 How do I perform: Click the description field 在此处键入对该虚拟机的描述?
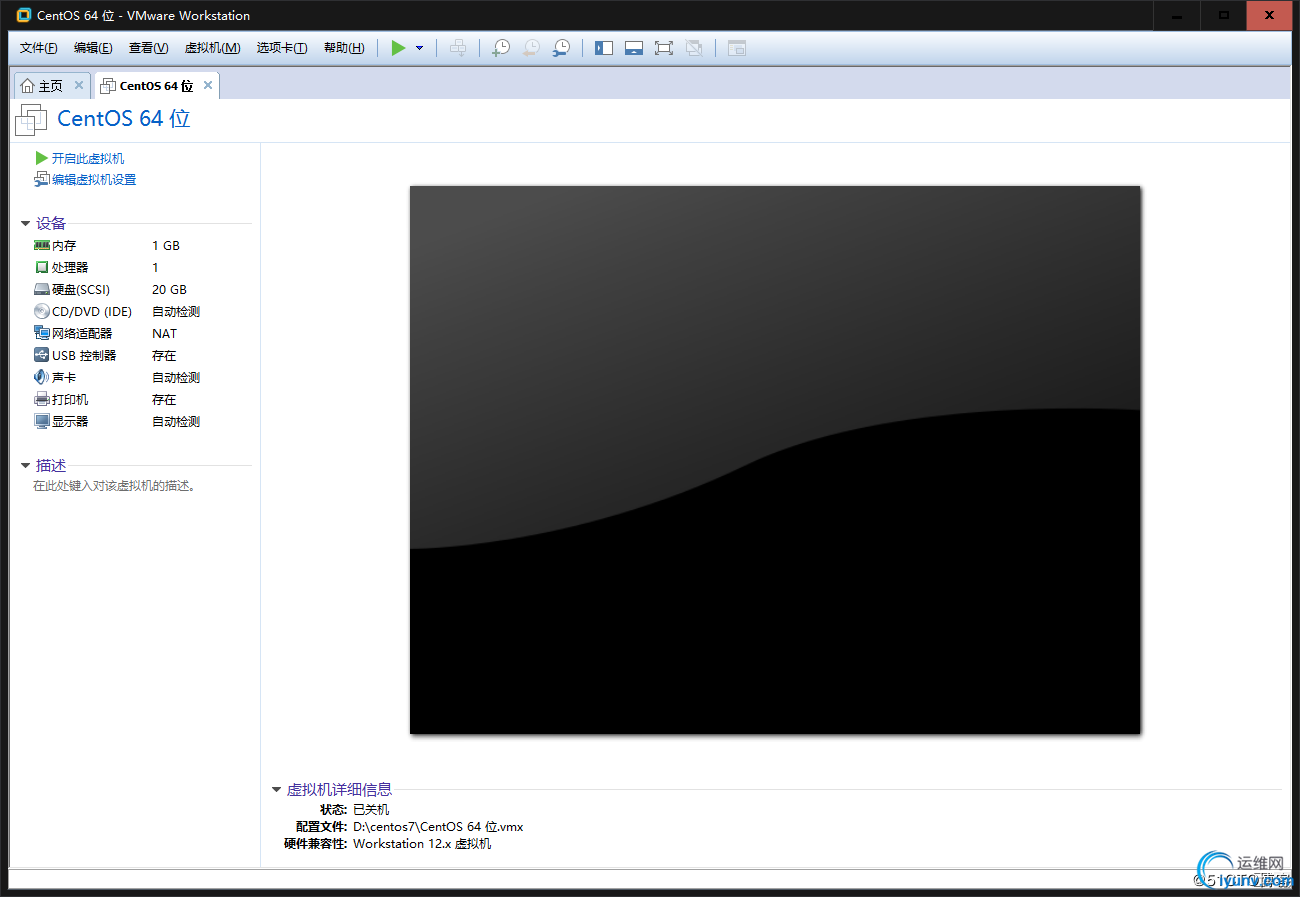point(115,486)
